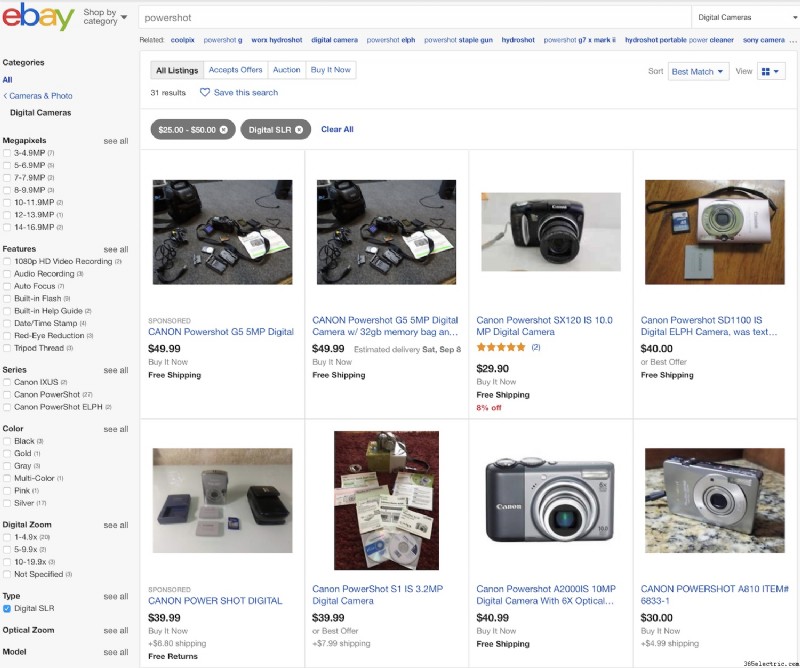Switch to the Auction tab
The image size is (800, 668).
[286, 70]
